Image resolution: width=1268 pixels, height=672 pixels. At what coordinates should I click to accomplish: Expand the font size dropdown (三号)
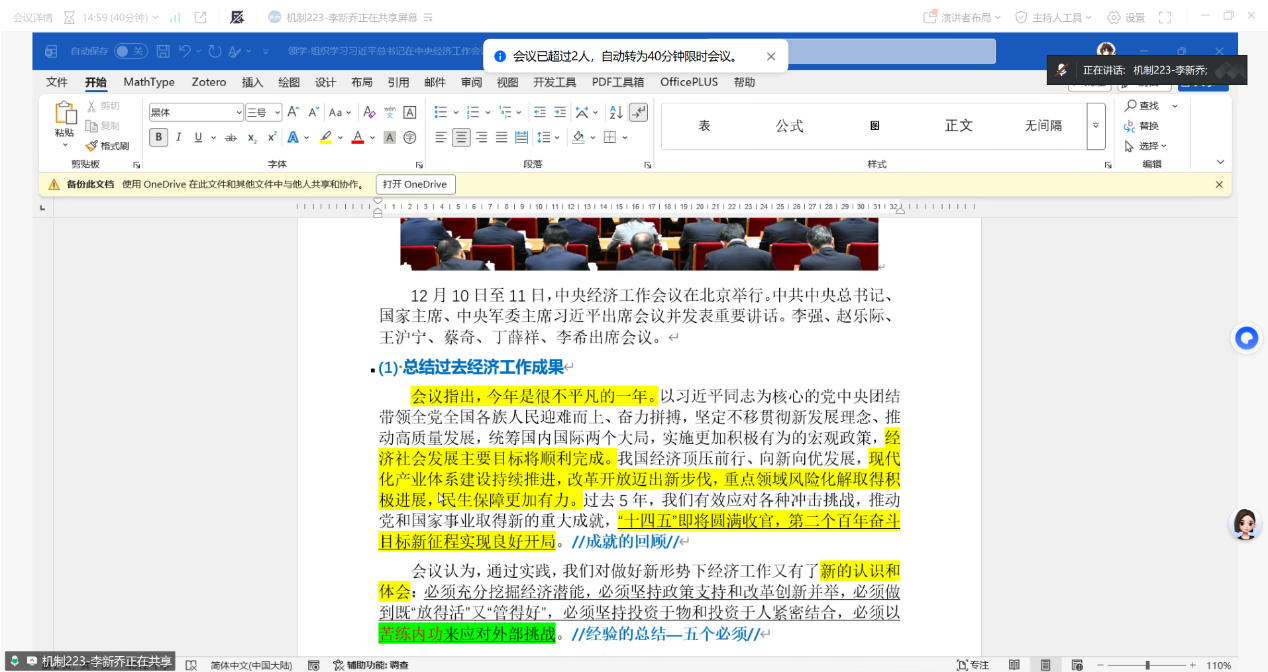[277, 113]
